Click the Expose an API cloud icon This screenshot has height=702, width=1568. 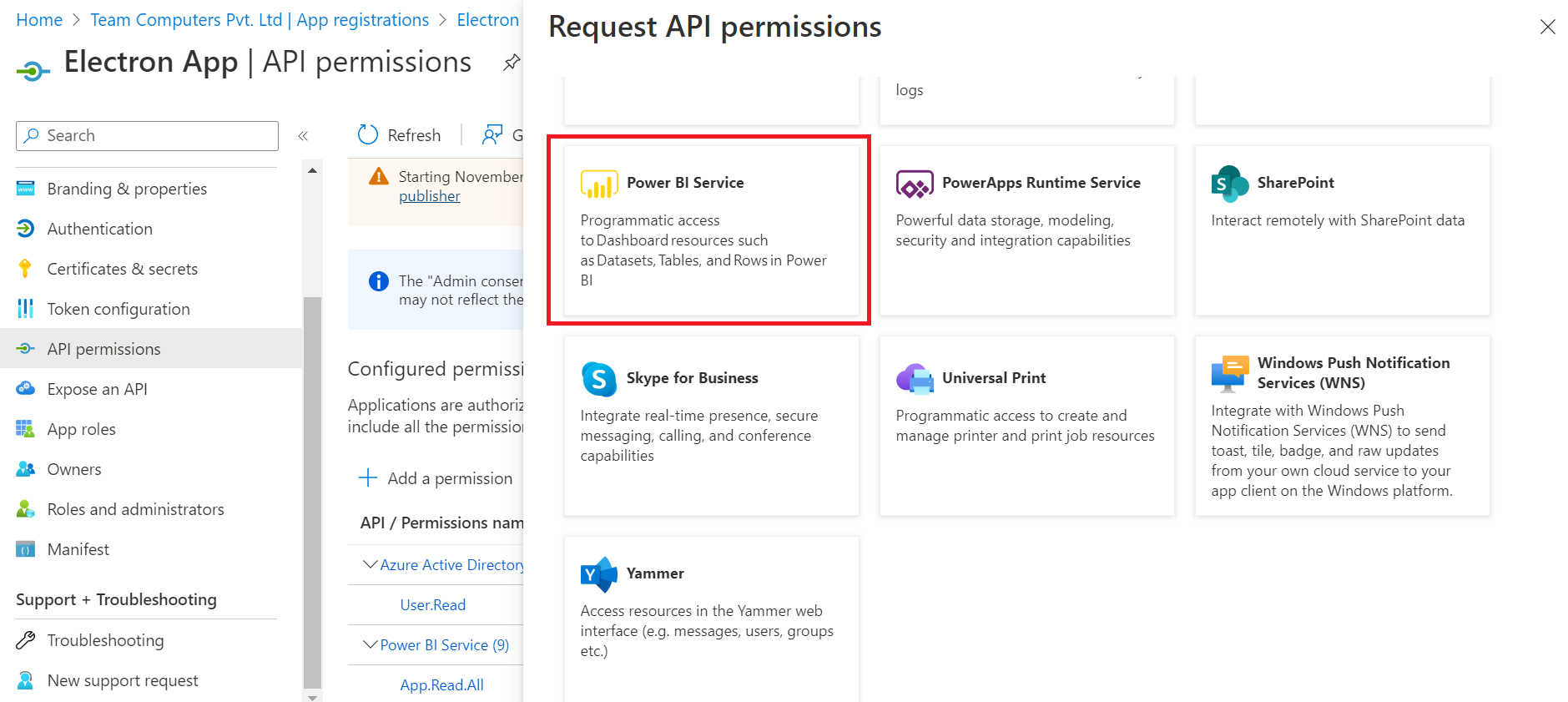click(x=26, y=389)
